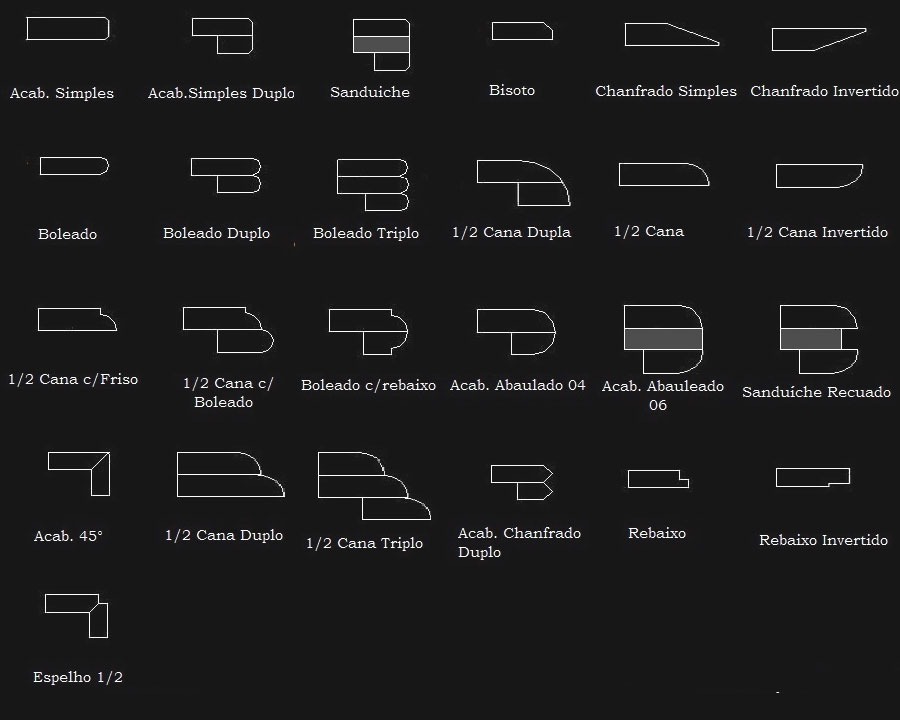Click the 'Boleado' single caption text
The image size is (900, 720).
tap(67, 234)
